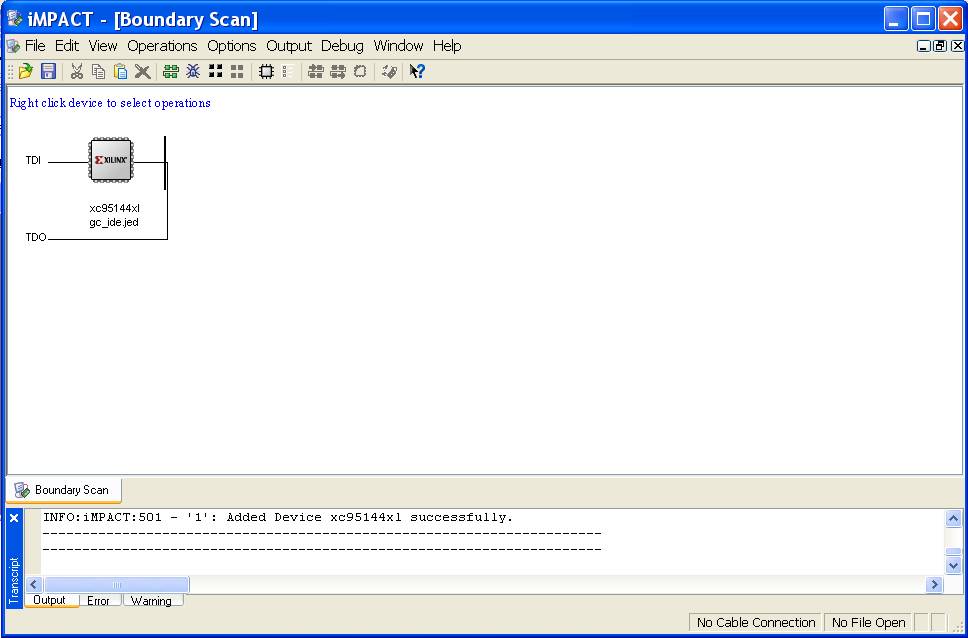The image size is (968, 638).
Task: Delete with the X toolbar icon
Action: pos(143,72)
